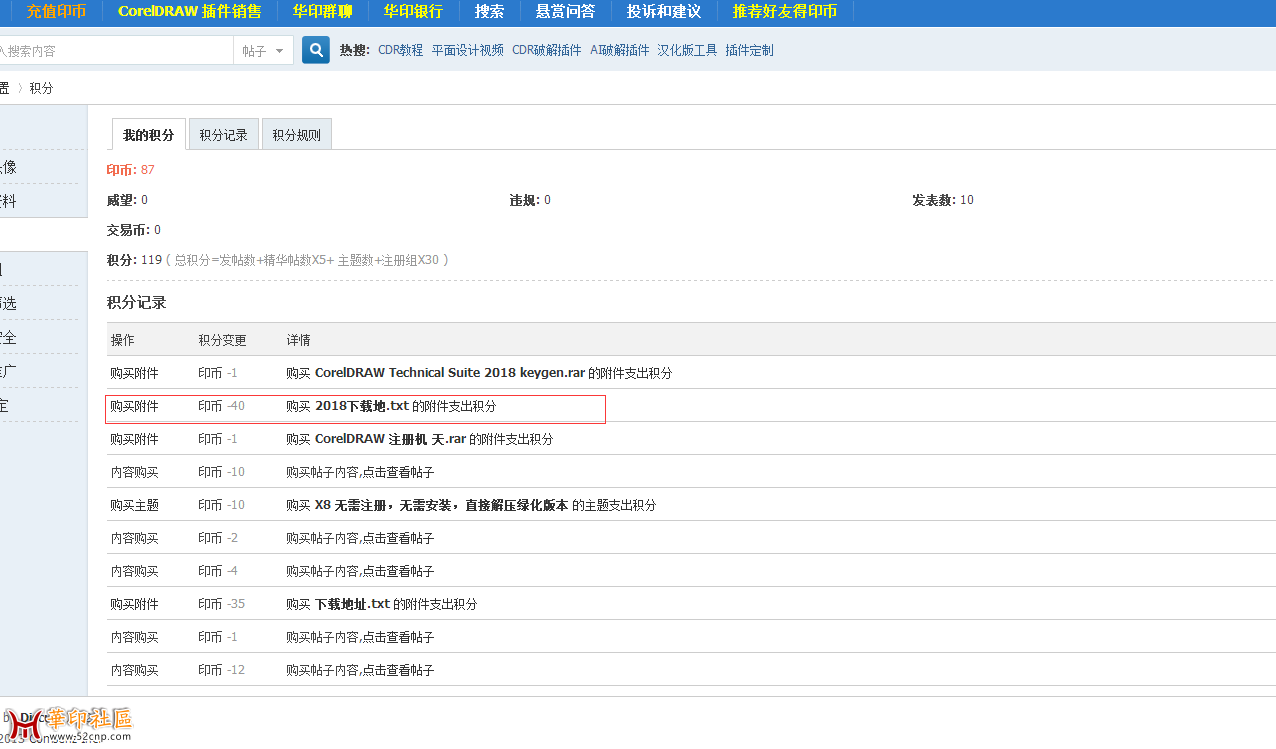Click inside the search input field

coord(115,49)
